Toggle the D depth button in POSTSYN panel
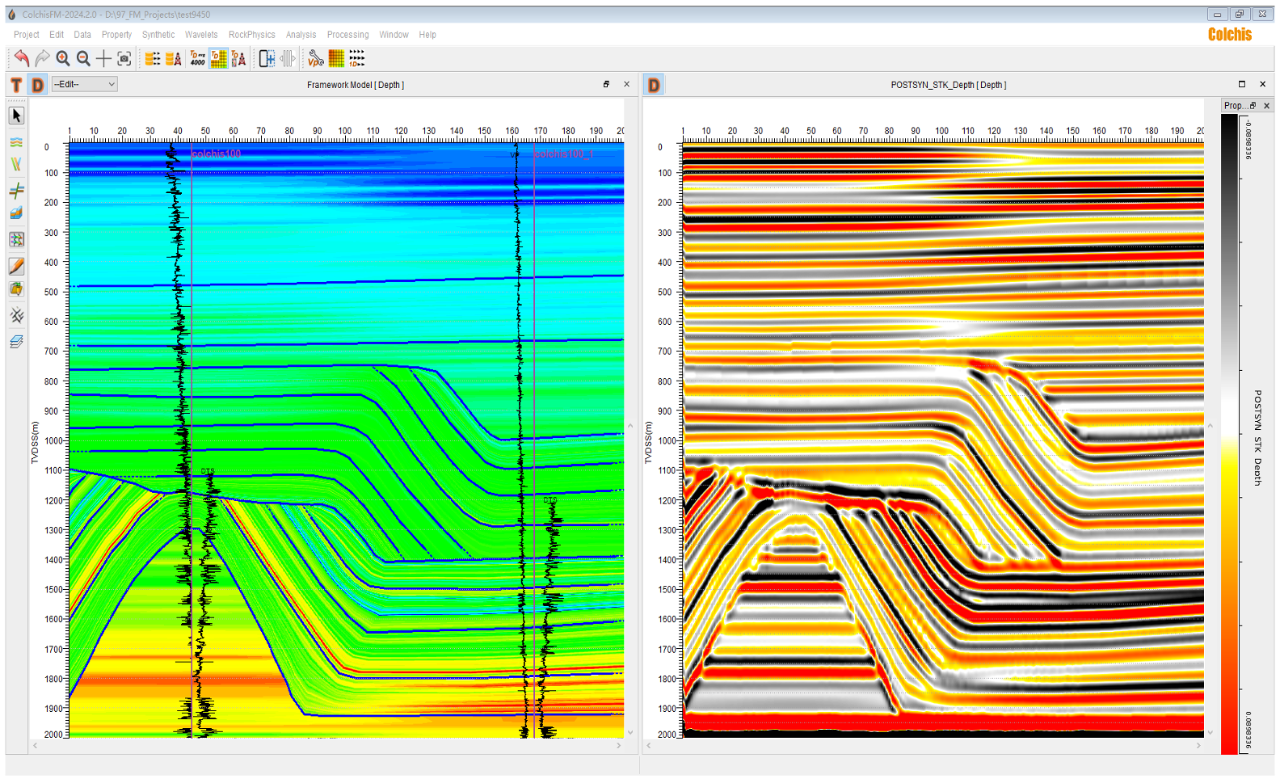 tap(653, 85)
